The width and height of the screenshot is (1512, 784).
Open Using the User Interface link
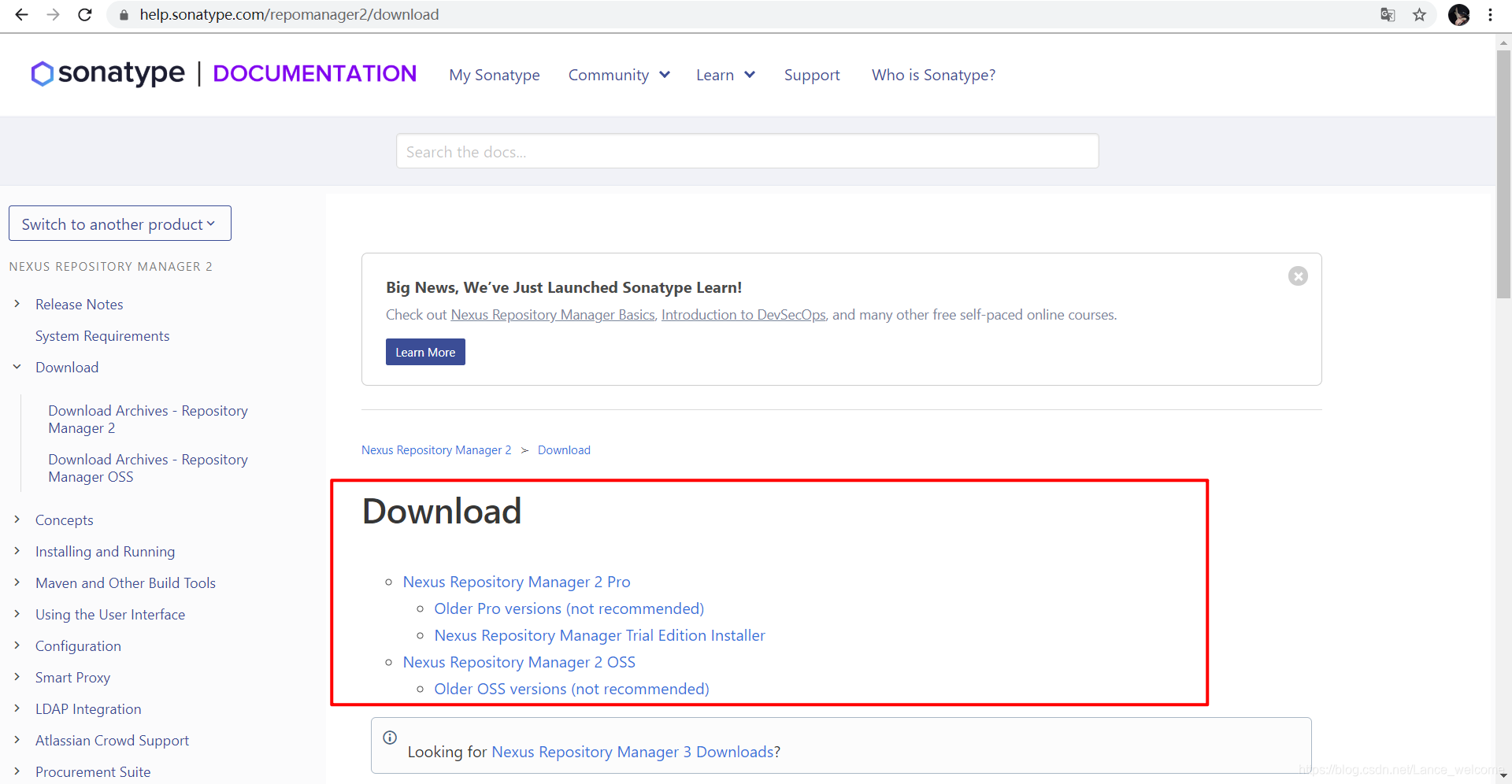click(x=110, y=615)
